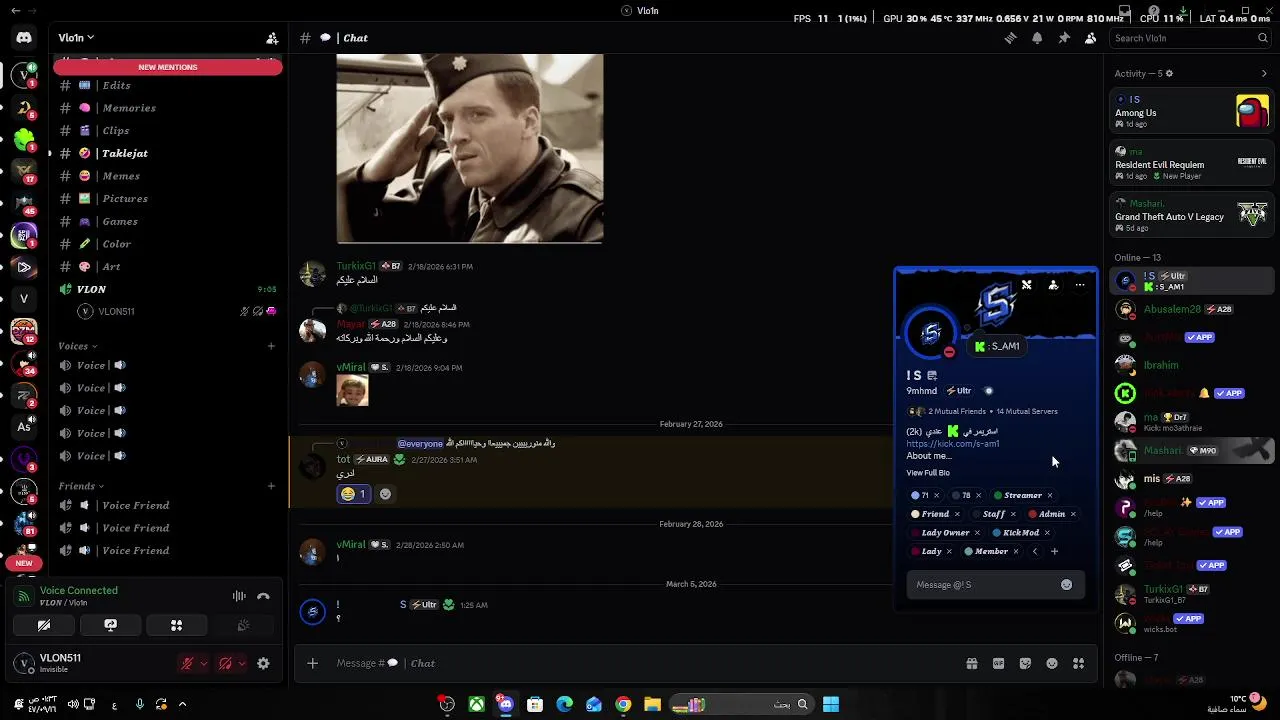Open the Pictures channel
Image resolution: width=1280 pixels, height=720 pixels.
coord(125,198)
